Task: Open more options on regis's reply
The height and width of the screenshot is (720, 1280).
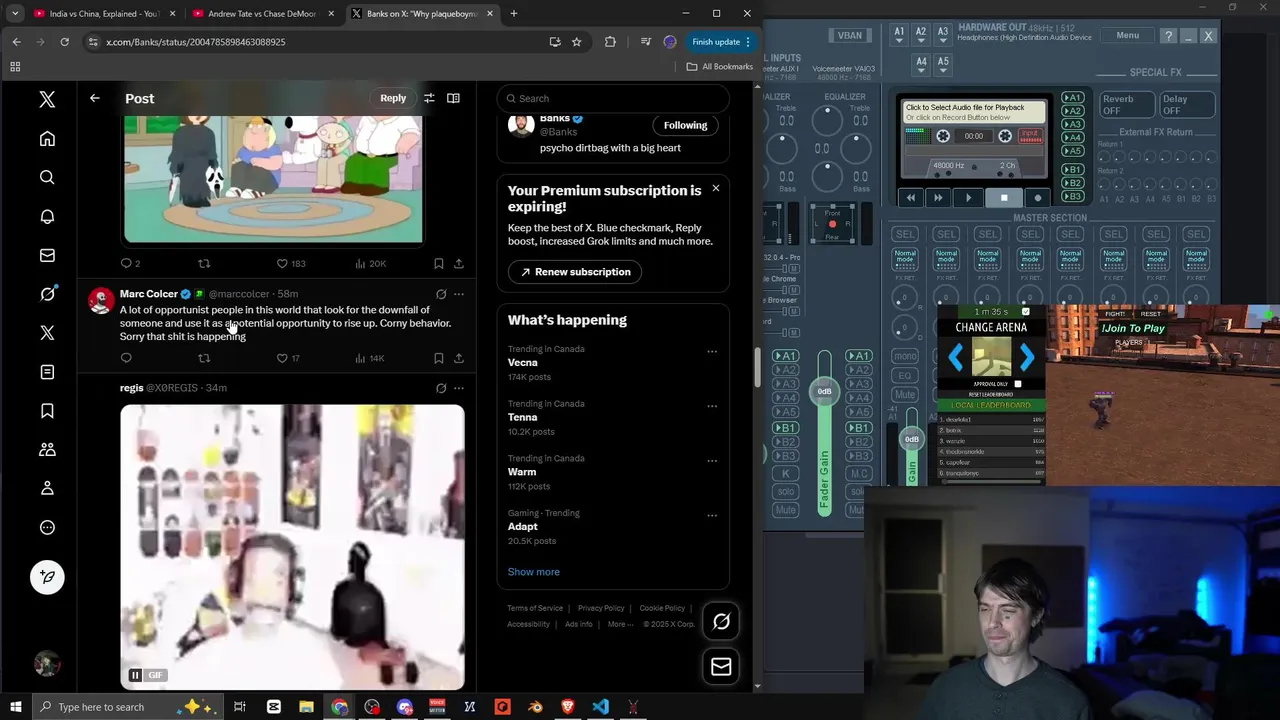Action: coord(459,388)
